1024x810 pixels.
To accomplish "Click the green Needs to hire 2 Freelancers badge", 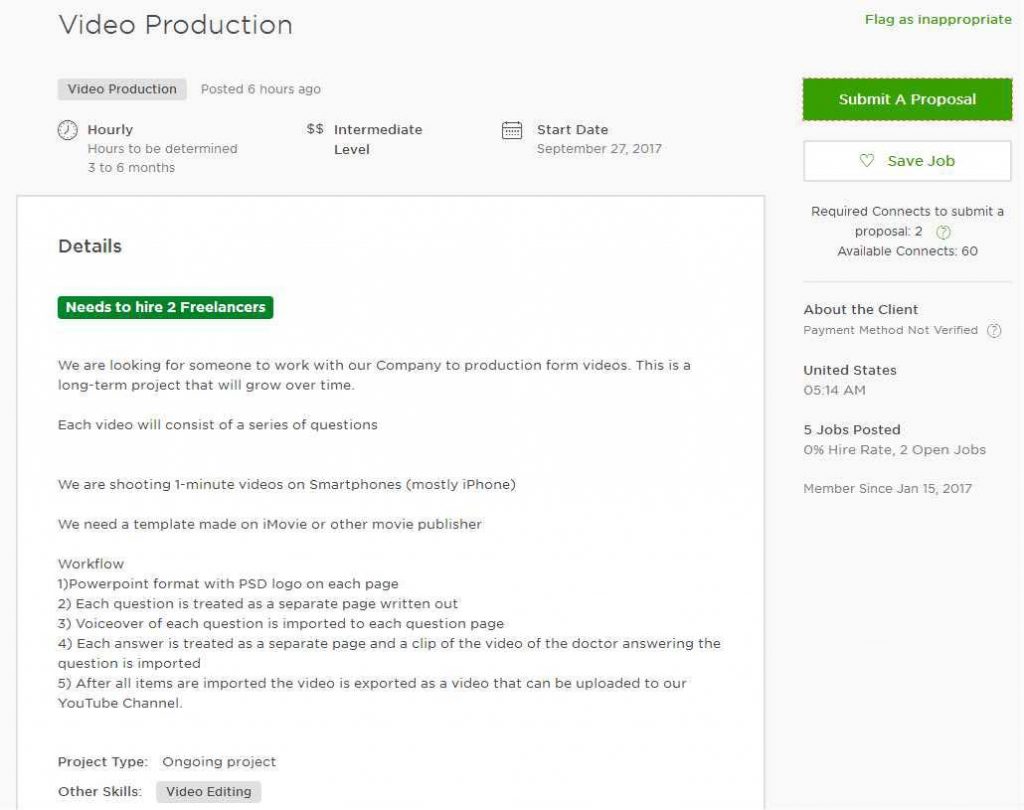I will tap(165, 307).
